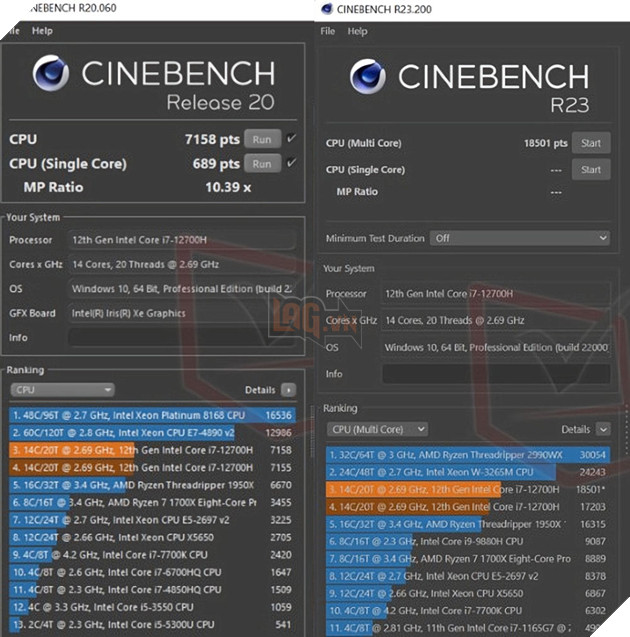Select Xeon E5-2697 v2 row scoring 8378

click(x=468, y=576)
